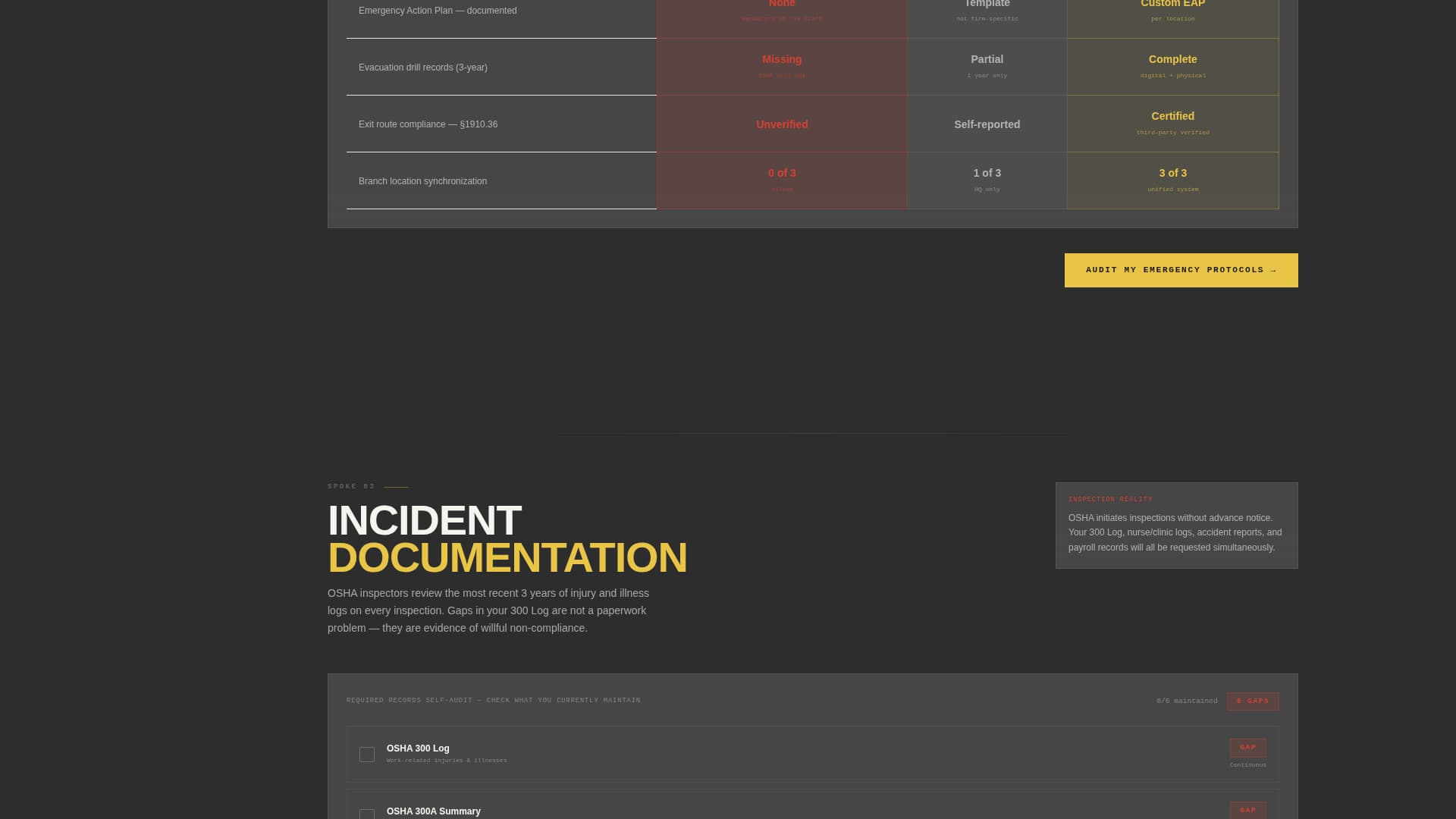Viewport: 1456px width, 819px height.
Task: Click the GAP badge on OSHA 300 Log
Action: (x=1247, y=748)
